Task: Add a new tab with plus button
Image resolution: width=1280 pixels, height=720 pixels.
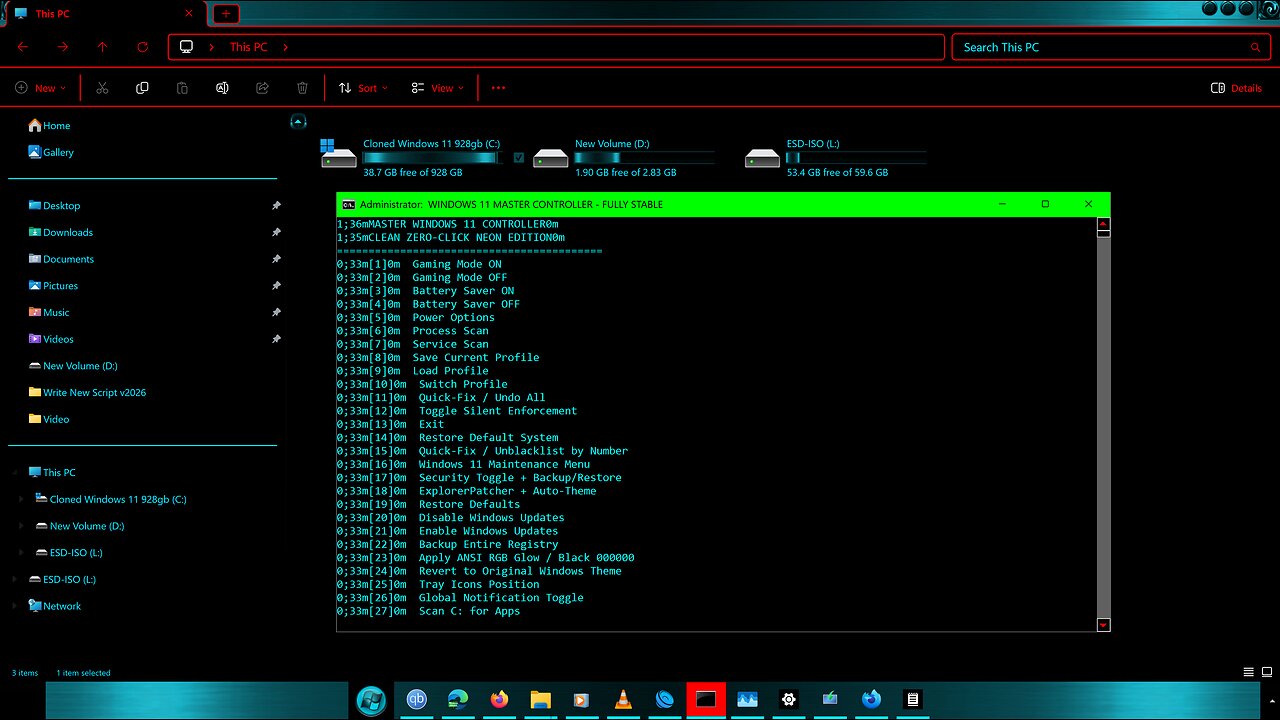Action: tap(226, 13)
